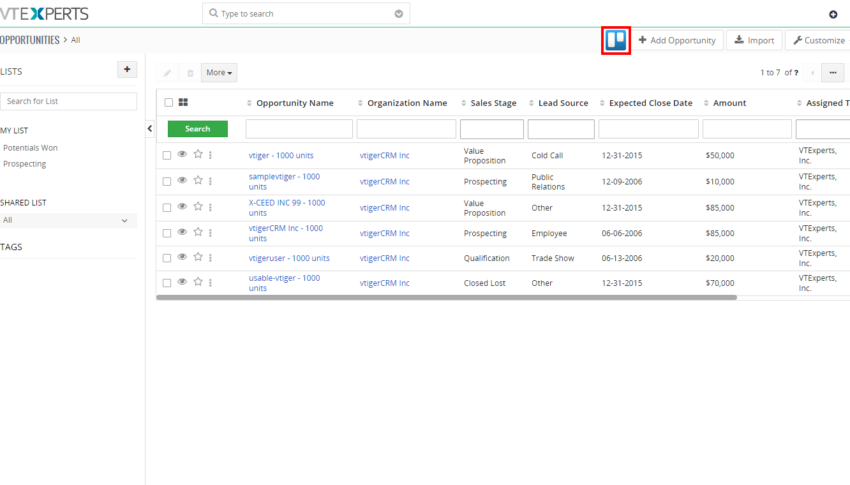
Task: Open row actions for vtiger - 1000 units
Action: pyautogui.click(x=210, y=155)
